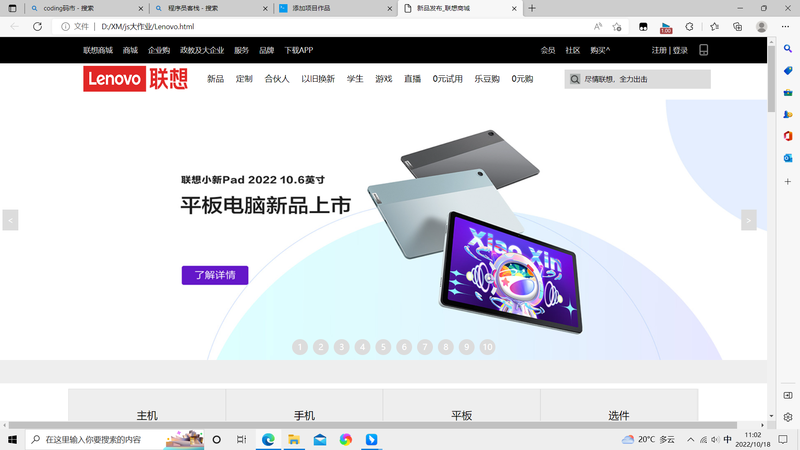Open the Collections icon
This screenshot has width=800, height=450.
click(737, 27)
